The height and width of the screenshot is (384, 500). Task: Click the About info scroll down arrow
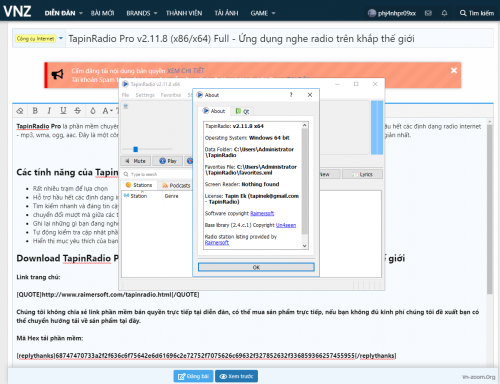tap(304, 246)
